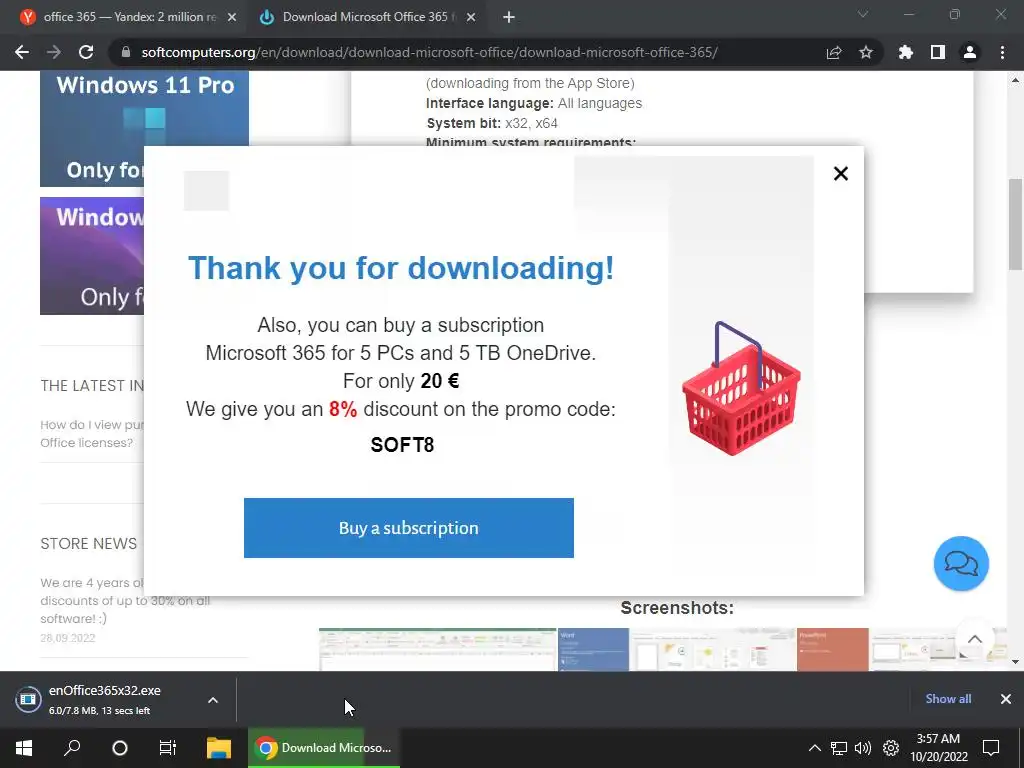Open the purple Windows banner
The image size is (1024, 768).
point(92,256)
